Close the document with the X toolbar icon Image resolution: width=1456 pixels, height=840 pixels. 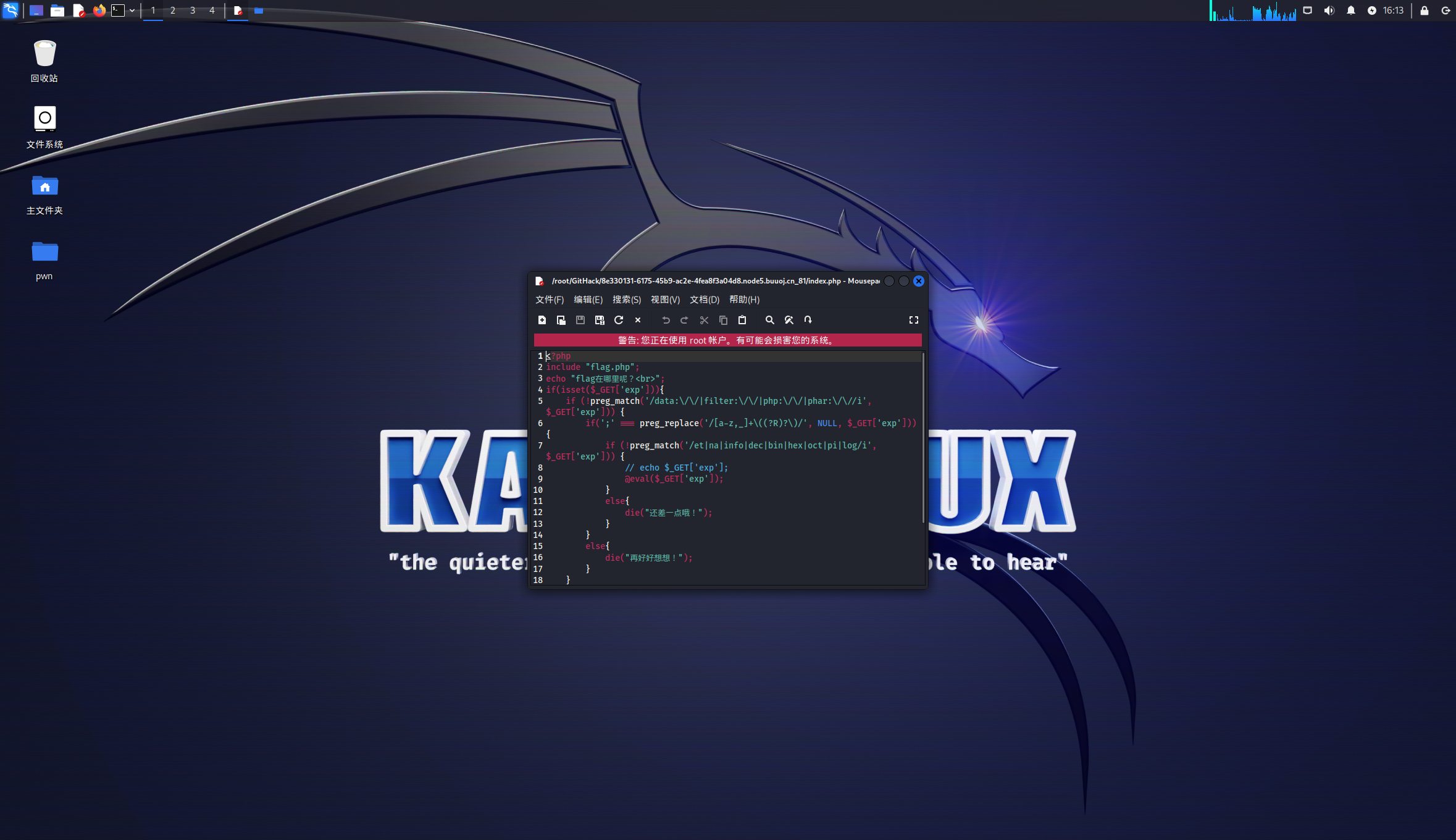(638, 320)
